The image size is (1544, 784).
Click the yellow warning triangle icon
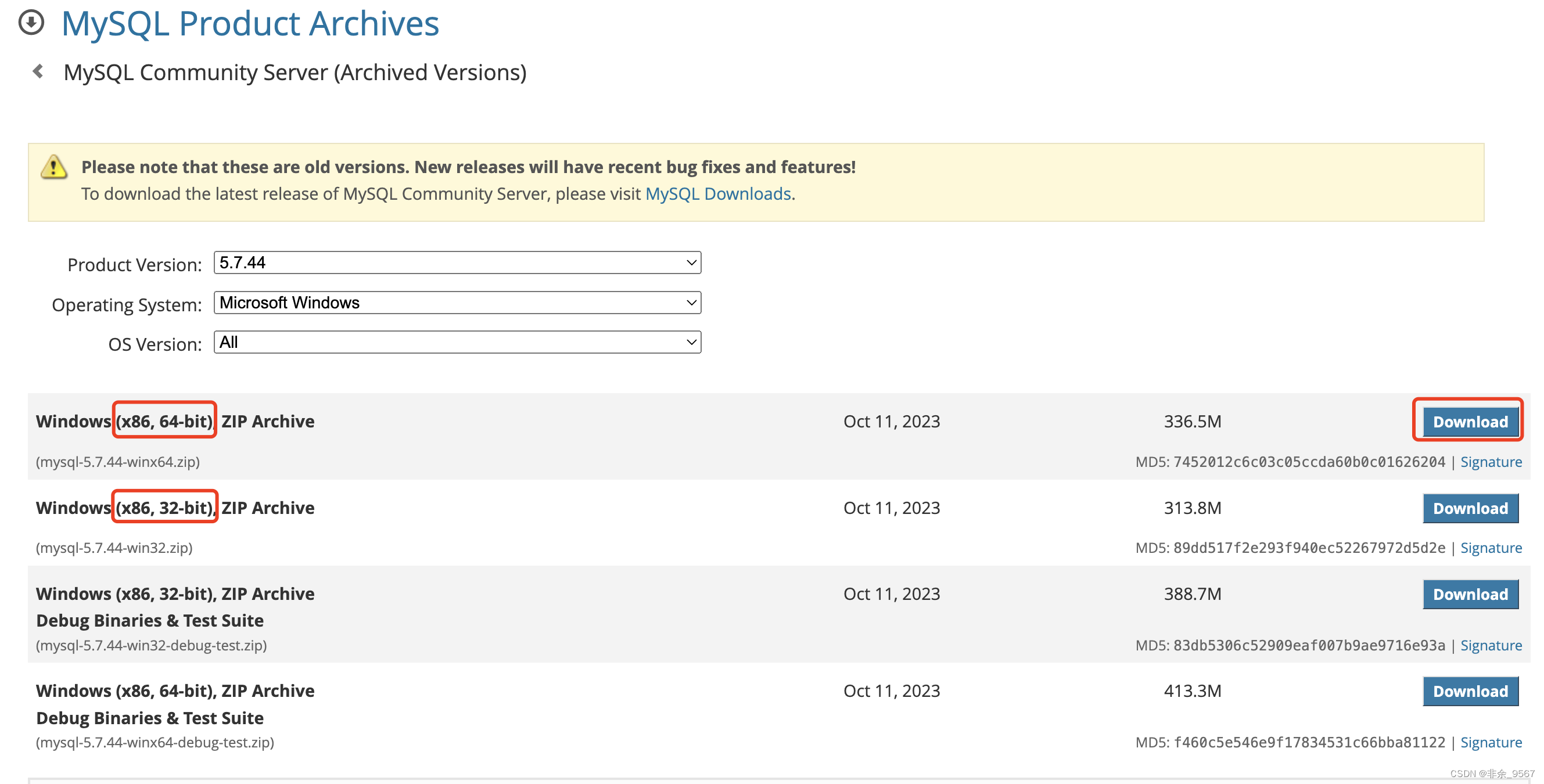[x=54, y=167]
